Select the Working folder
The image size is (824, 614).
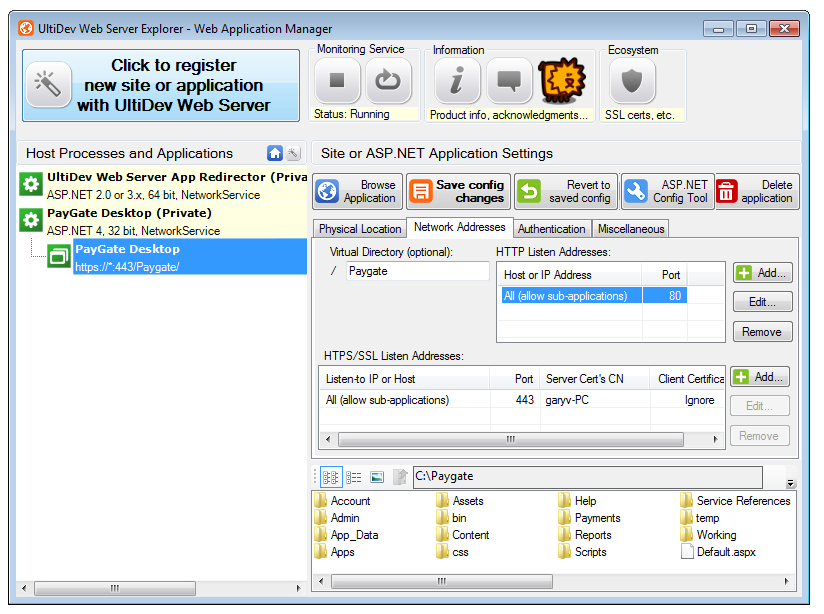point(708,535)
